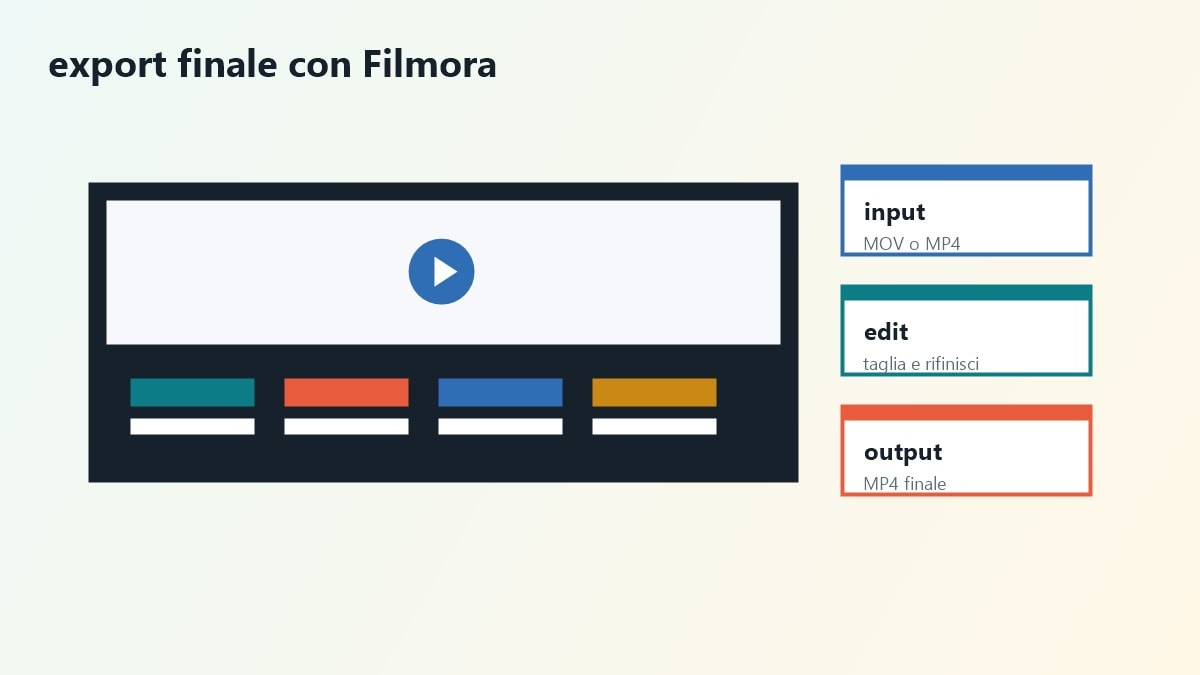Click the white bar under blue clip
The image size is (1200, 675).
point(500,426)
